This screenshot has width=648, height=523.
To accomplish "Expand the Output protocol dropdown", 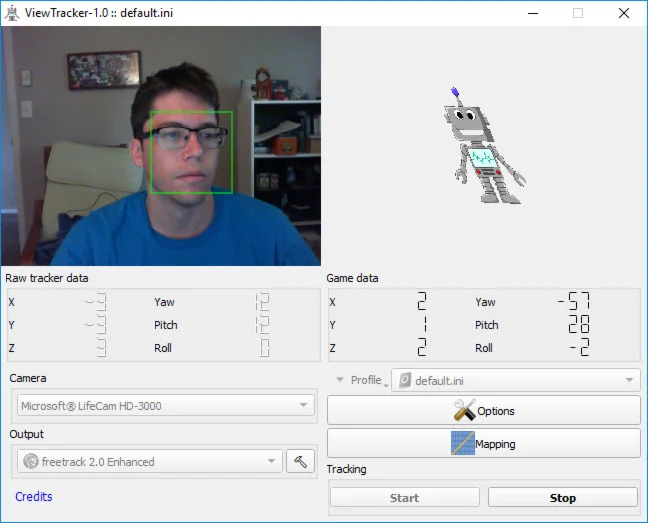I will [150, 461].
